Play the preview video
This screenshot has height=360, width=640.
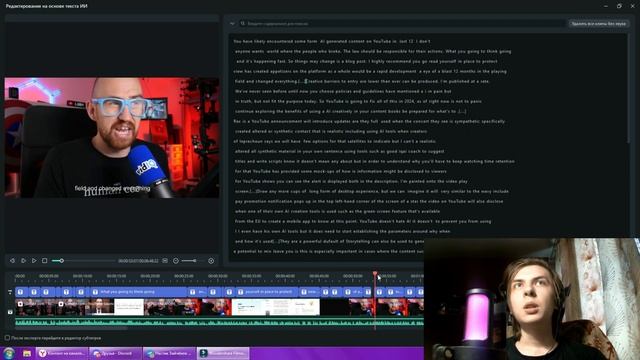(x=34, y=261)
